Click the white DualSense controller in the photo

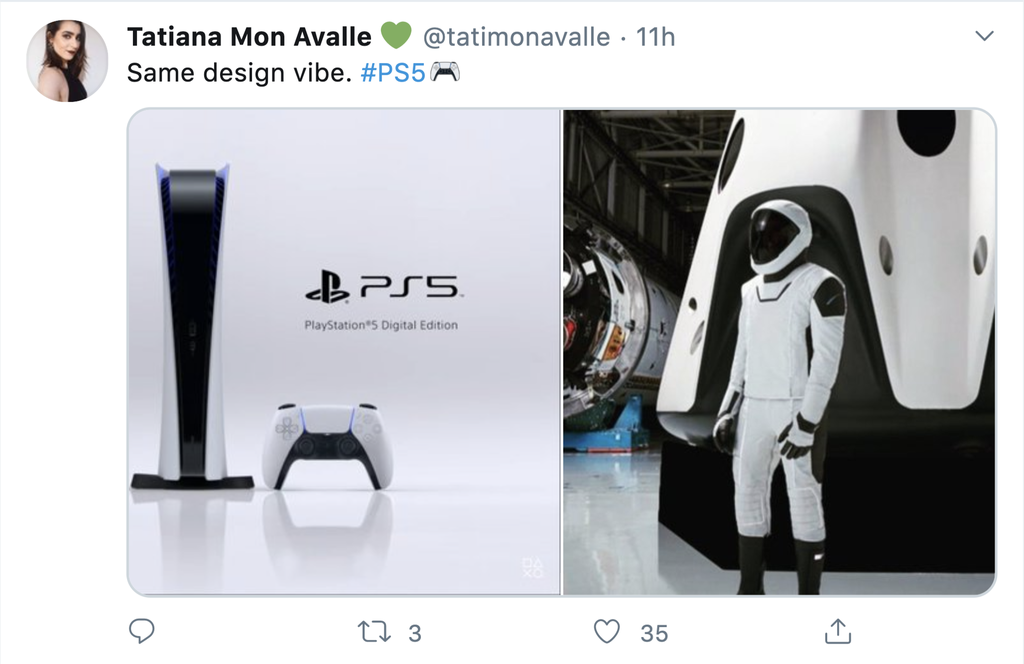point(327,444)
